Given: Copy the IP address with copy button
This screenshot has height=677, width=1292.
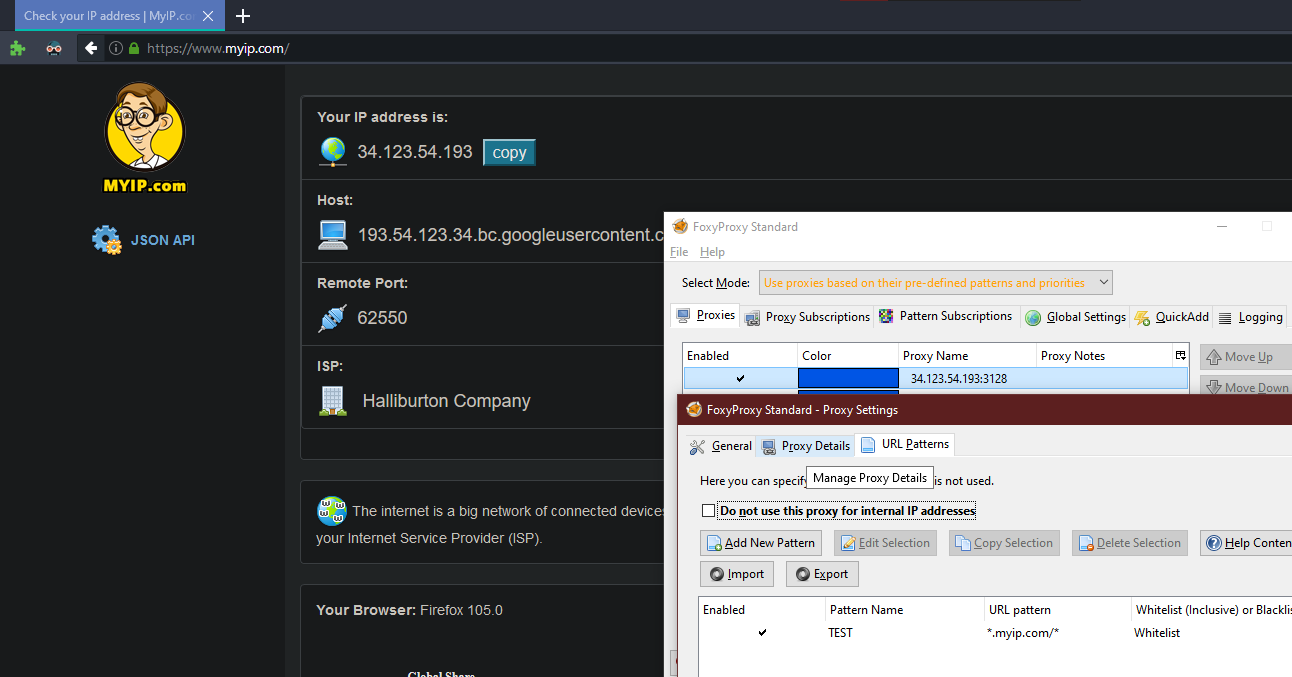Looking at the screenshot, I should point(509,152).
